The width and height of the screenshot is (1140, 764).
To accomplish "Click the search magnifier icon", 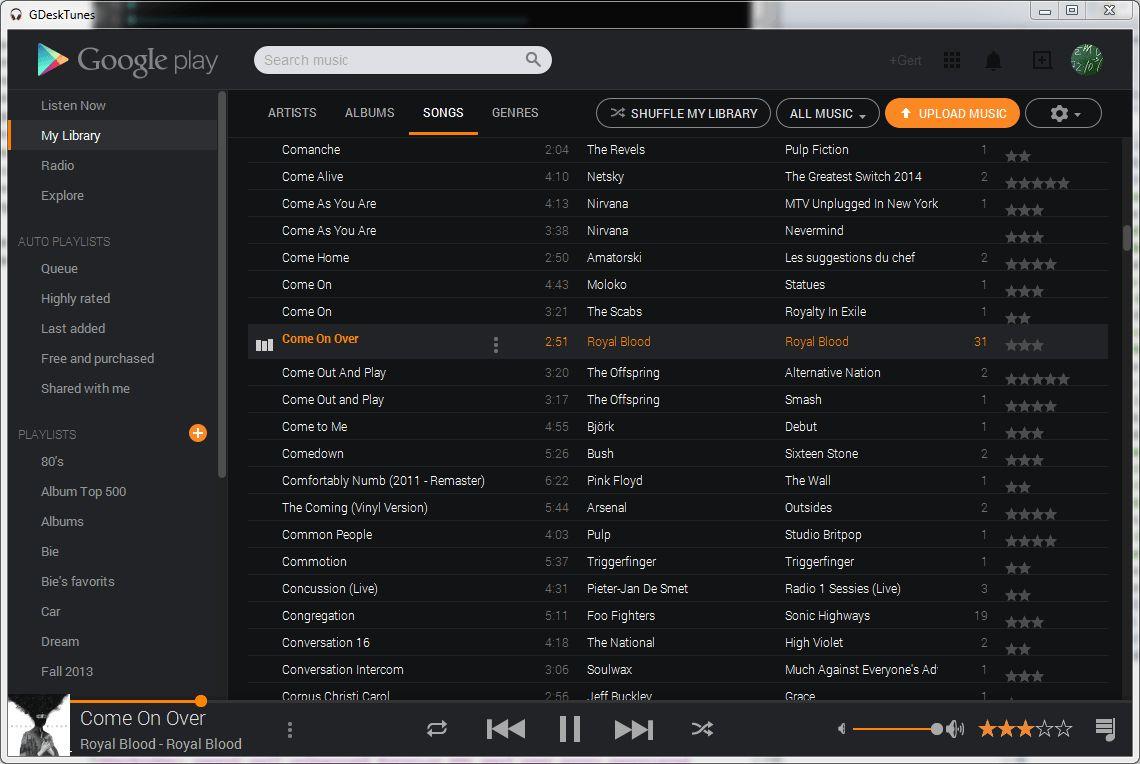I will (x=533, y=60).
